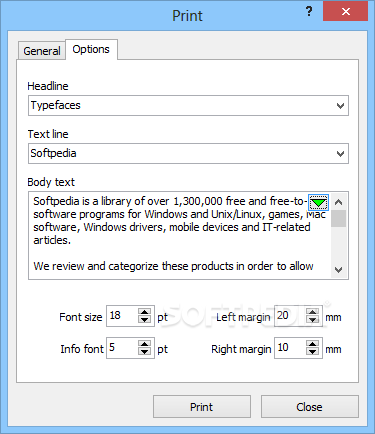This screenshot has height=434, width=375.
Task: Open the Headline dropdown showing Typefaces
Action: point(188,106)
